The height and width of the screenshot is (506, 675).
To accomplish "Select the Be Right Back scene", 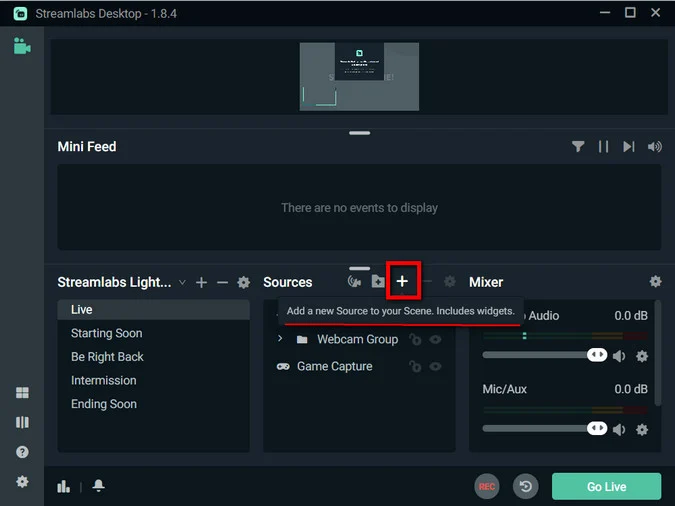I will click(x=153, y=357).
